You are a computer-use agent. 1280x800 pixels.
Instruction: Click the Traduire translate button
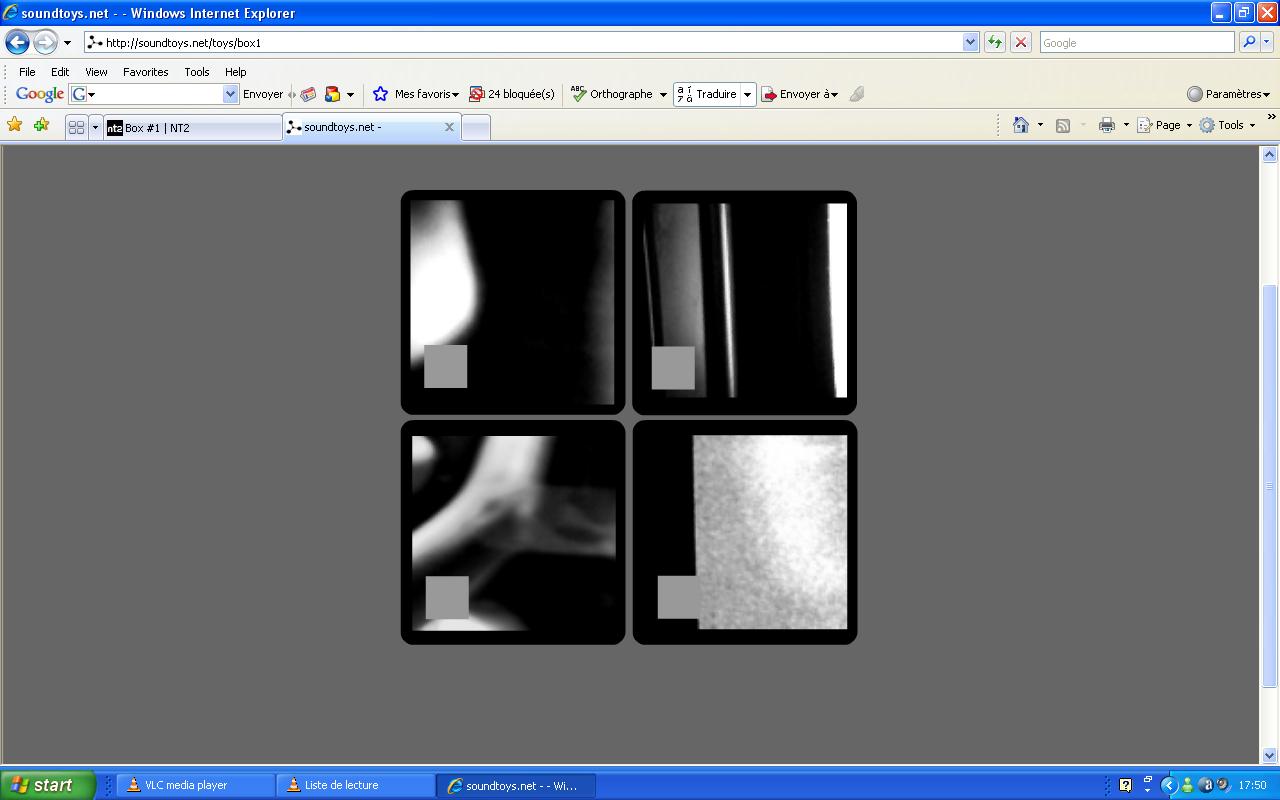707,94
